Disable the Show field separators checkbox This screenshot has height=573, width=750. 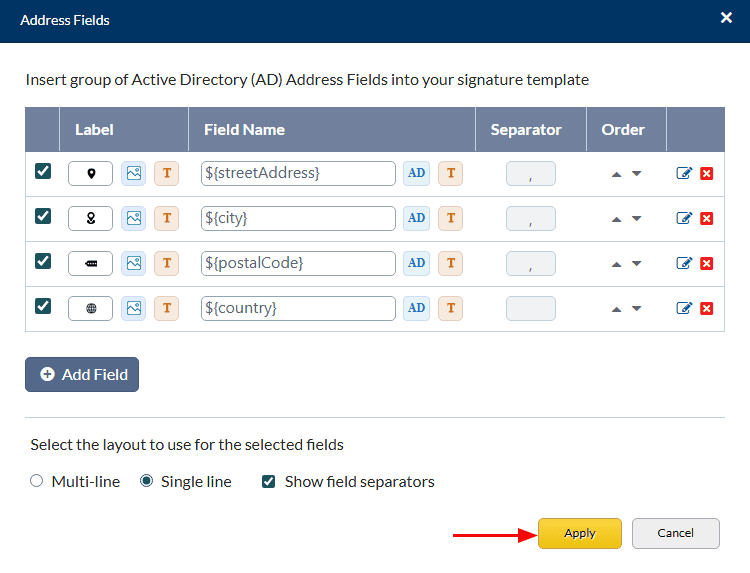pyautogui.click(x=268, y=481)
